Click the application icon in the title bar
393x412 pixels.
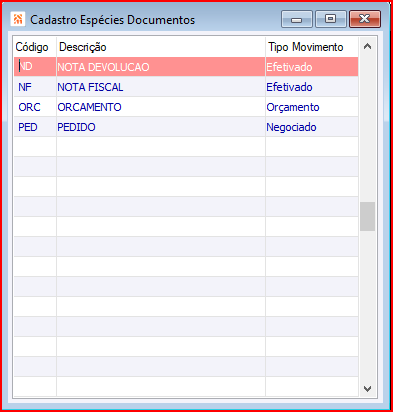point(18,19)
